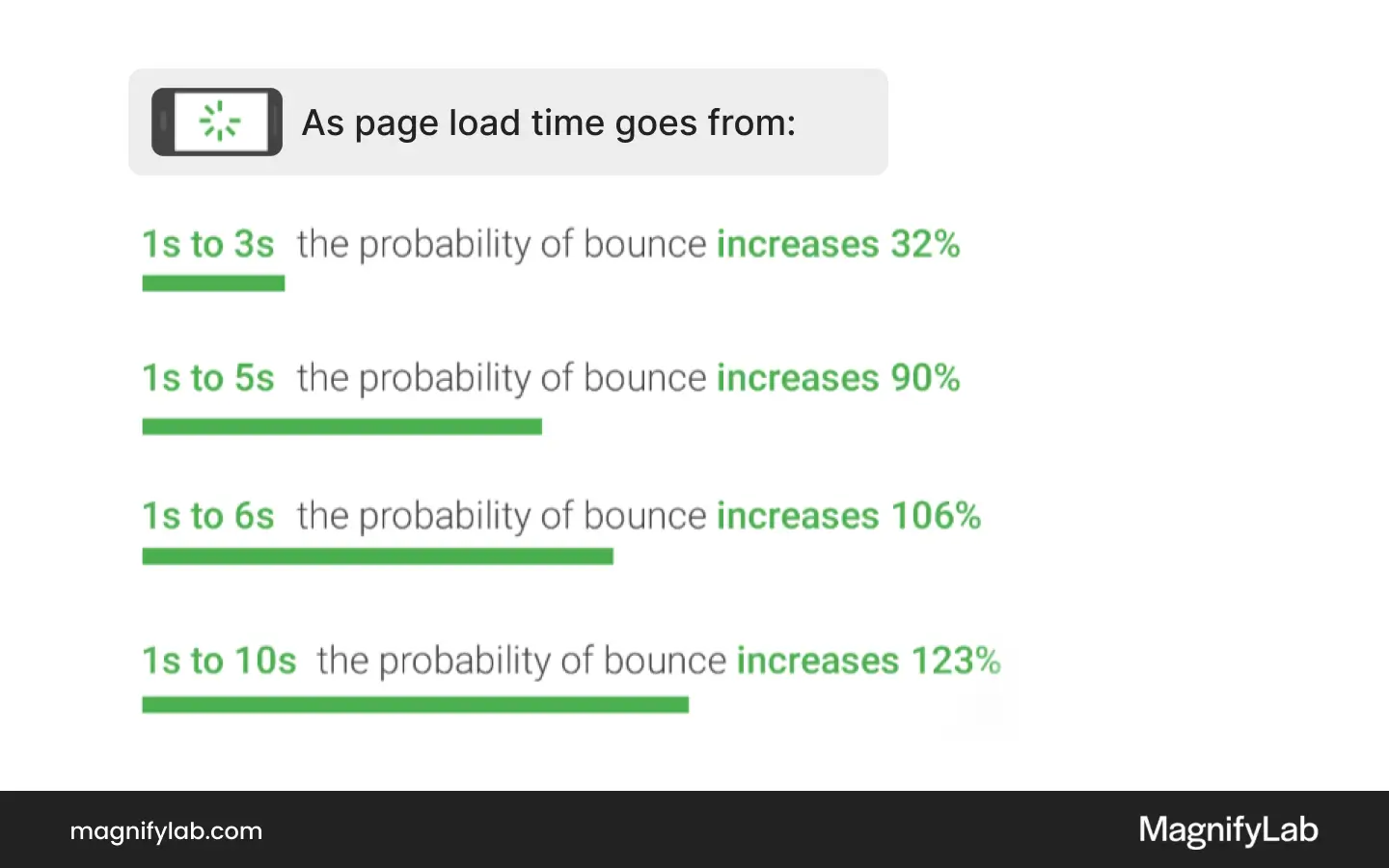1389x868 pixels.
Task: Click the green bar under '1s to 3s'
Action: pyautogui.click(x=213, y=284)
